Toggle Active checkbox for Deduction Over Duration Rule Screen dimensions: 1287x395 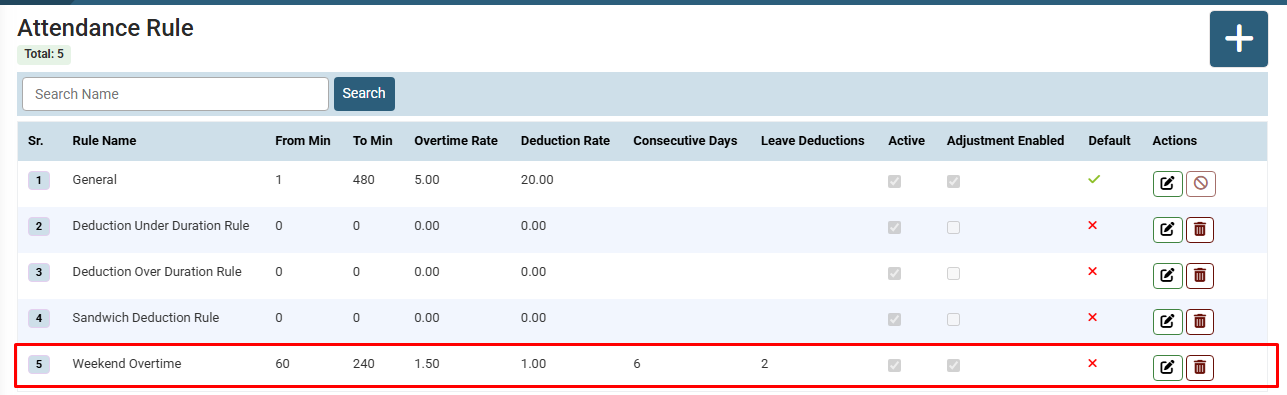pos(895,274)
